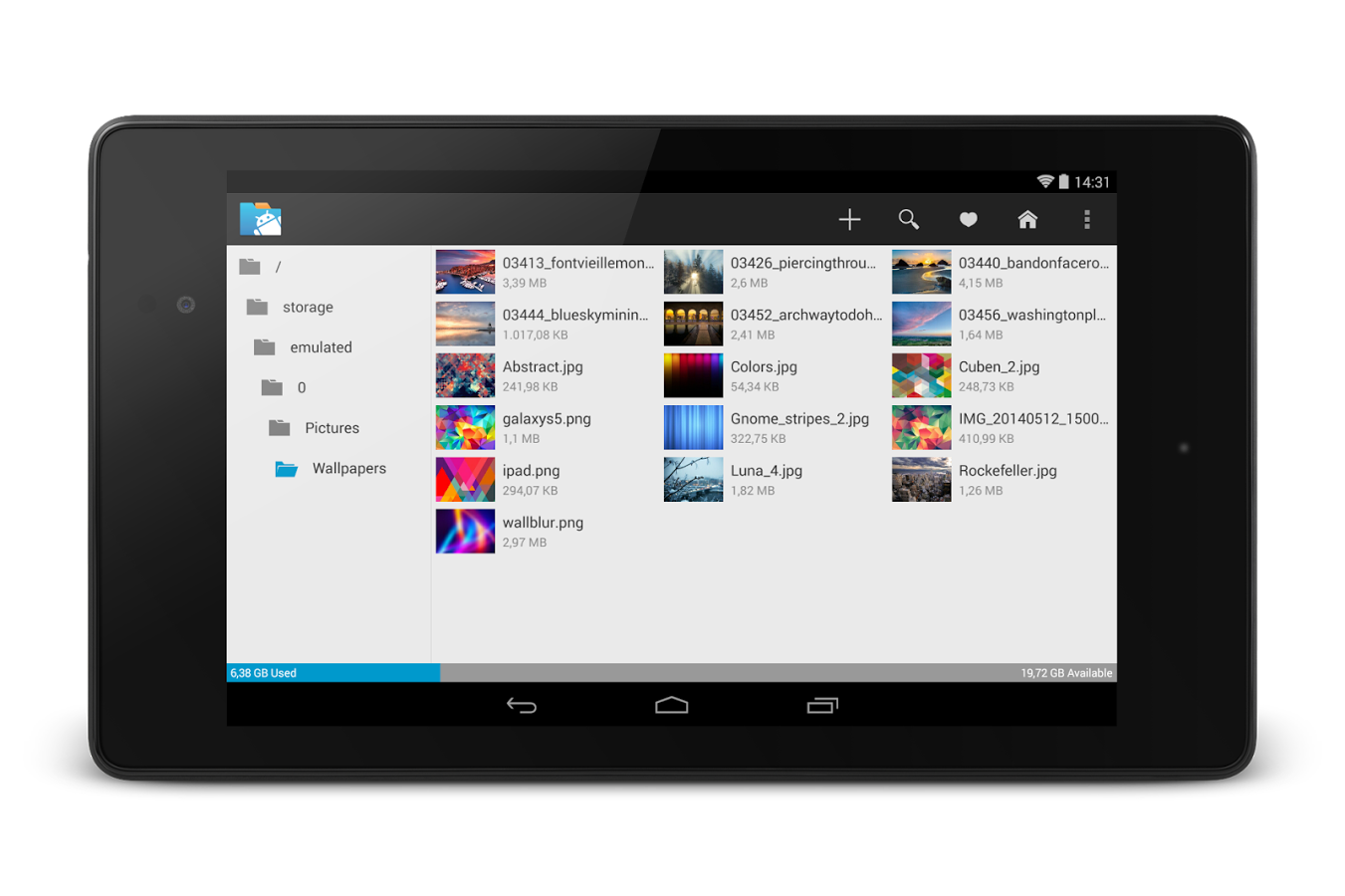
Task: Select the file name Cuben_2.jpg
Action: [999, 366]
